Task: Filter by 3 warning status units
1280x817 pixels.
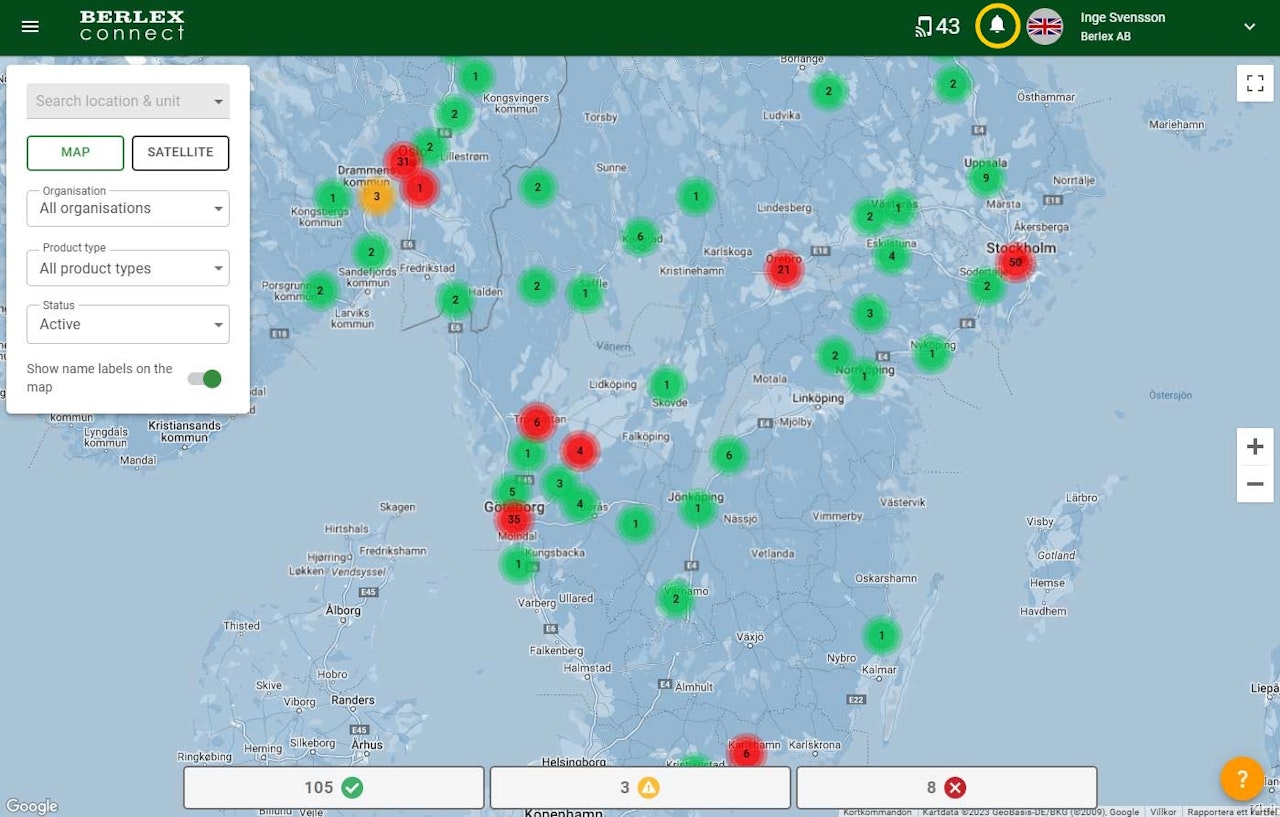Action: [x=639, y=788]
